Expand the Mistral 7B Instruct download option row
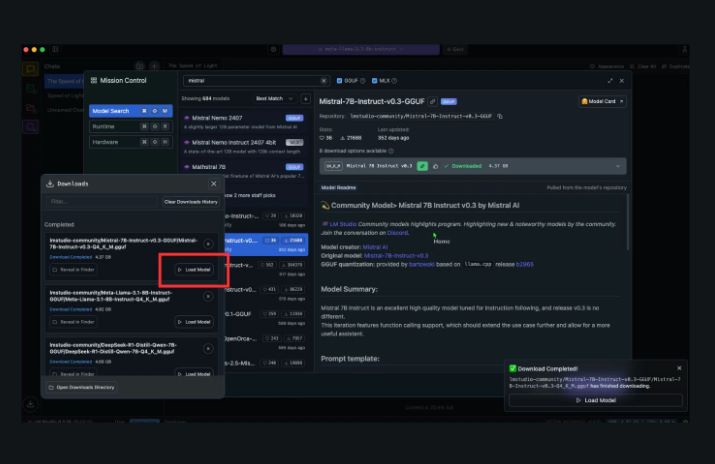 pyautogui.click(x=618, y=166)
